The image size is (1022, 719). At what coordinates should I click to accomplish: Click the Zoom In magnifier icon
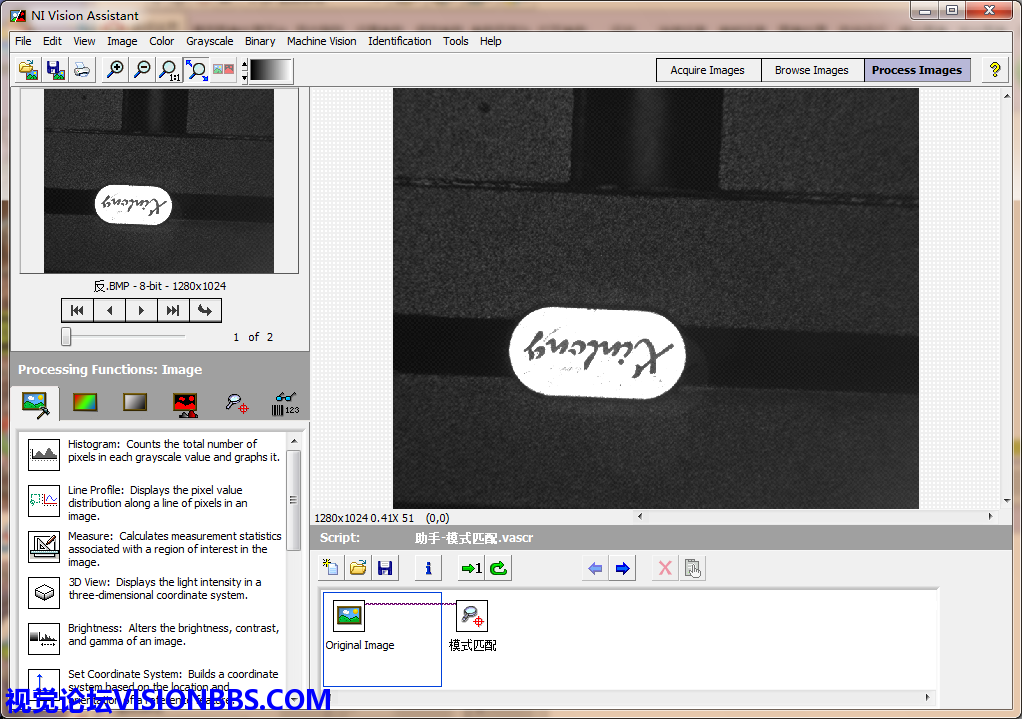[x=116, y=70]
